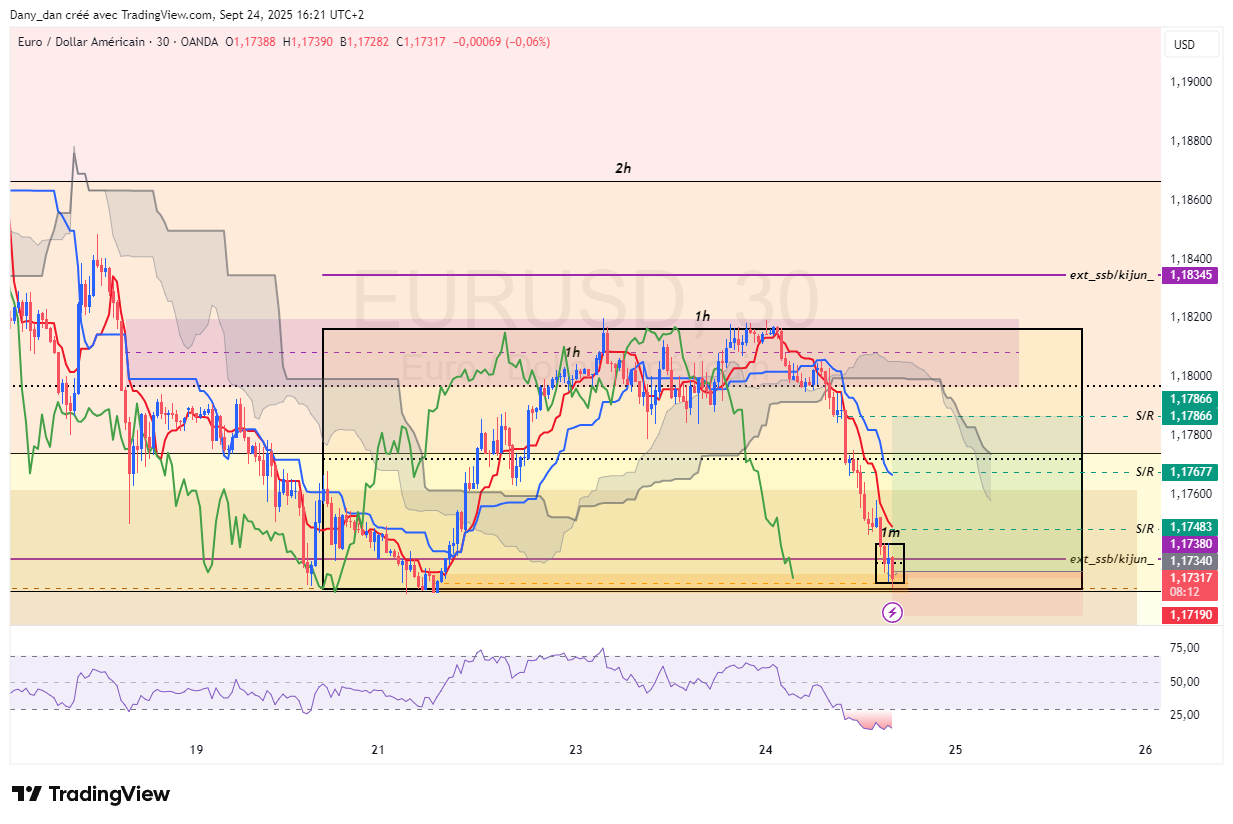1233x824 pixels.
Task: Click the 1,19000 price scale label
Action: point(1190,82)
